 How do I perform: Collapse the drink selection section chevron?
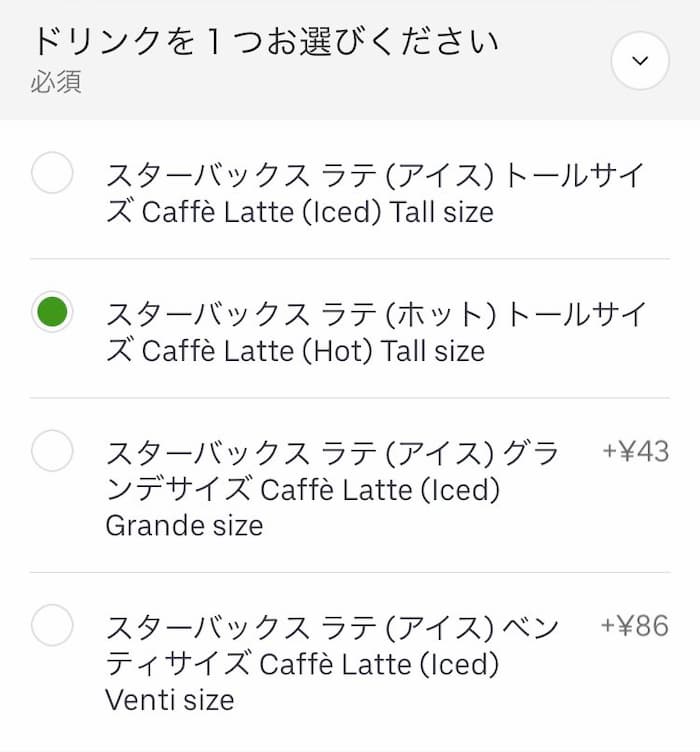tap(640, 60)
